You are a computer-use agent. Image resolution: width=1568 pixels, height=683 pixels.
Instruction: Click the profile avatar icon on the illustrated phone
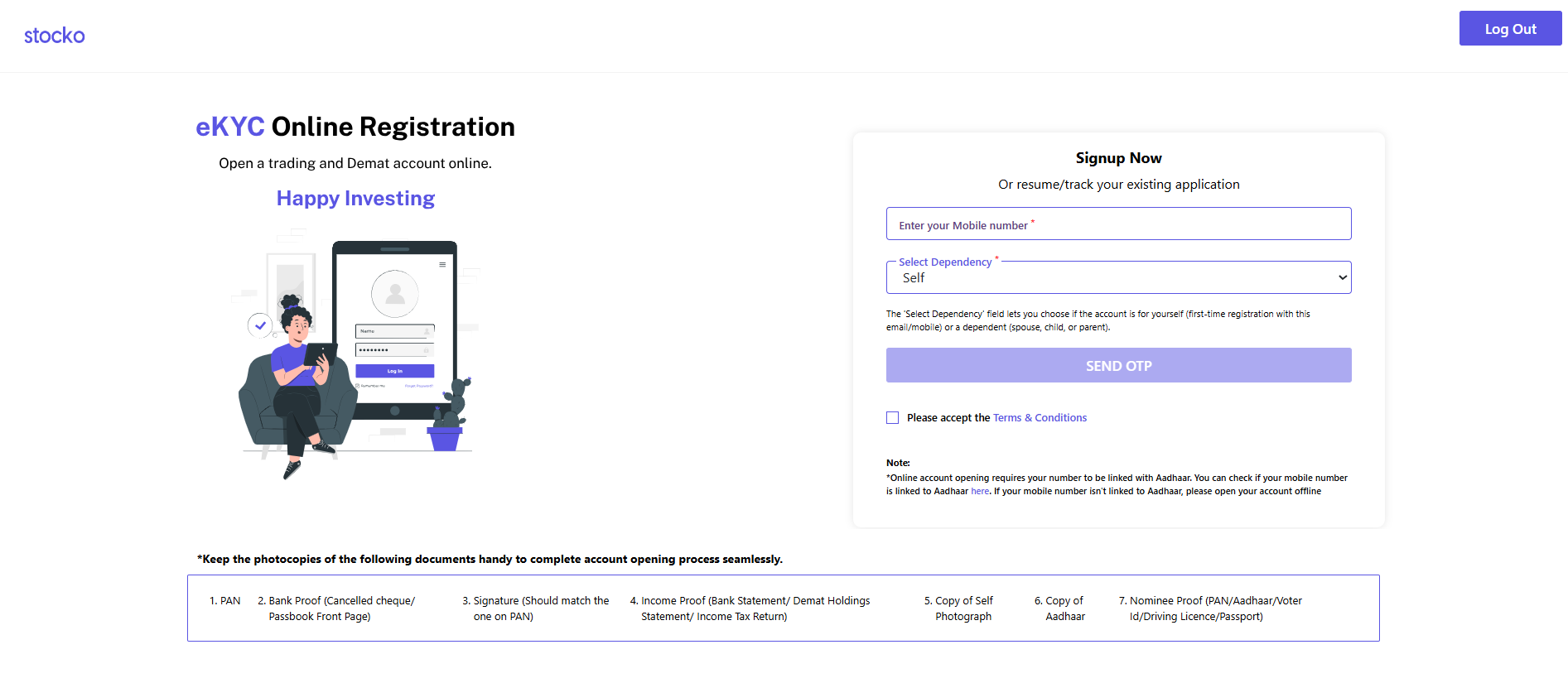[x=395, y=293]
